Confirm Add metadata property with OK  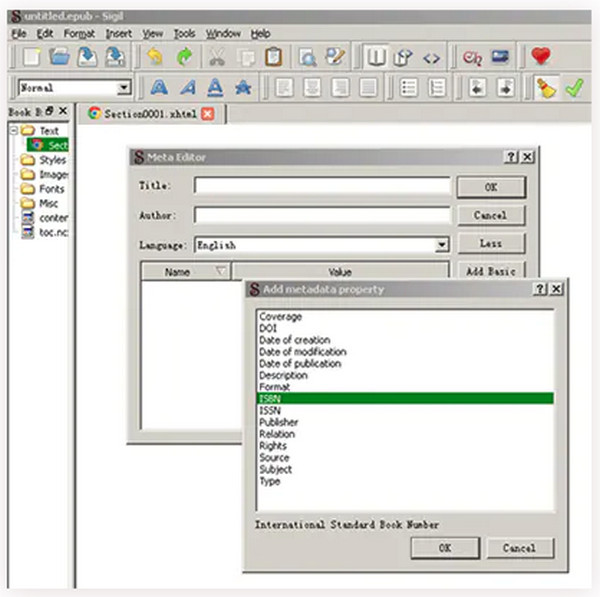pyautogui.click(x=445, y=548)
